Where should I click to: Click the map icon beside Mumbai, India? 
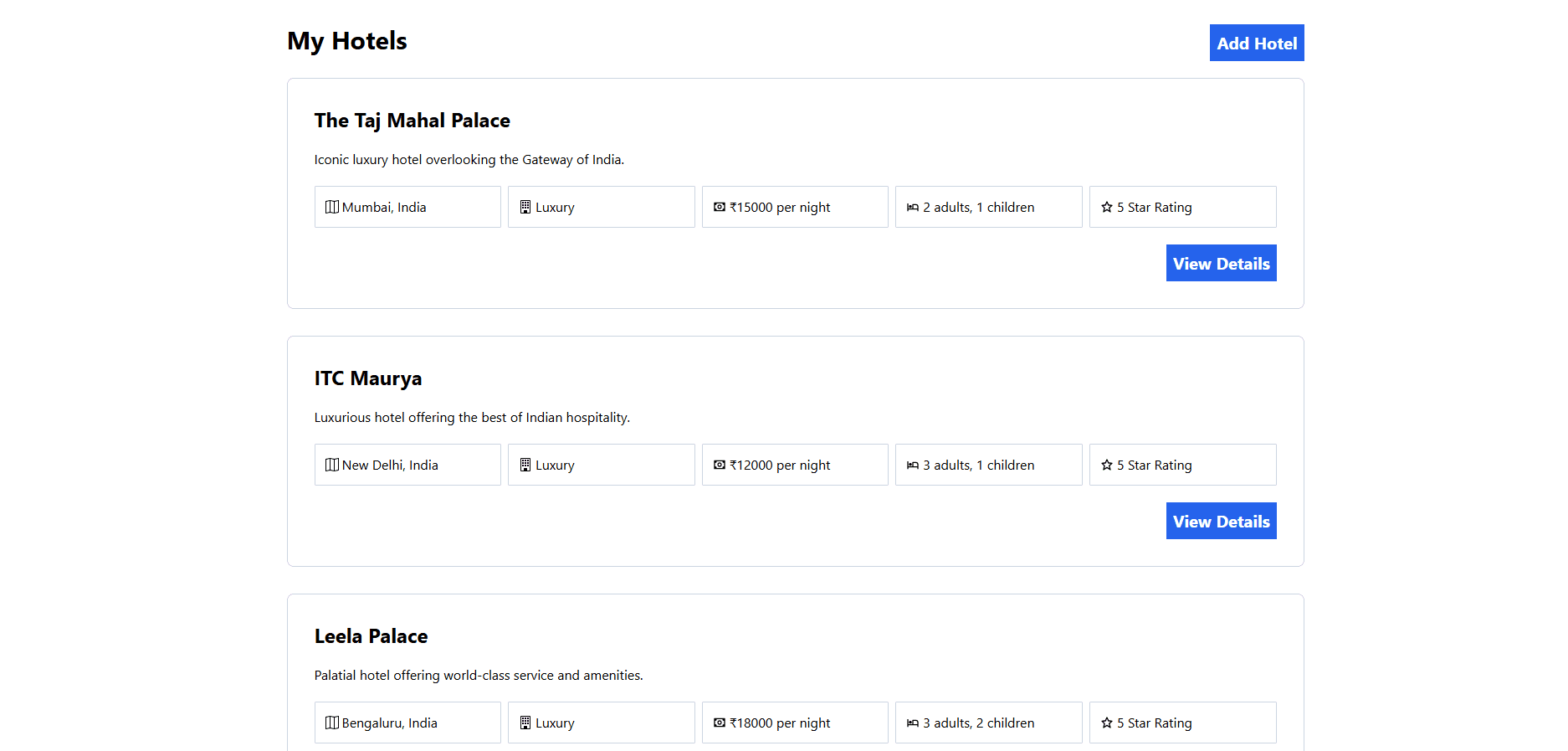(332, 207)
